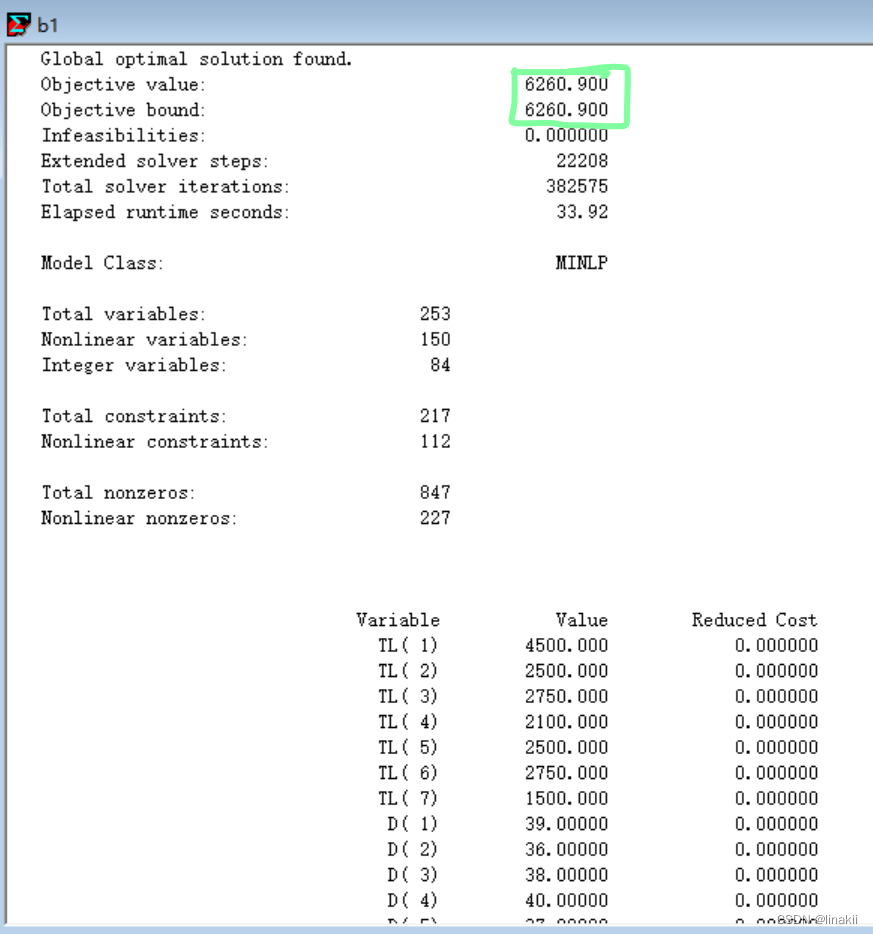Click the Nonlinear nonzeros label
This screenshot has width=873, height=934.
pyautogui.click(x=139, y=518)
